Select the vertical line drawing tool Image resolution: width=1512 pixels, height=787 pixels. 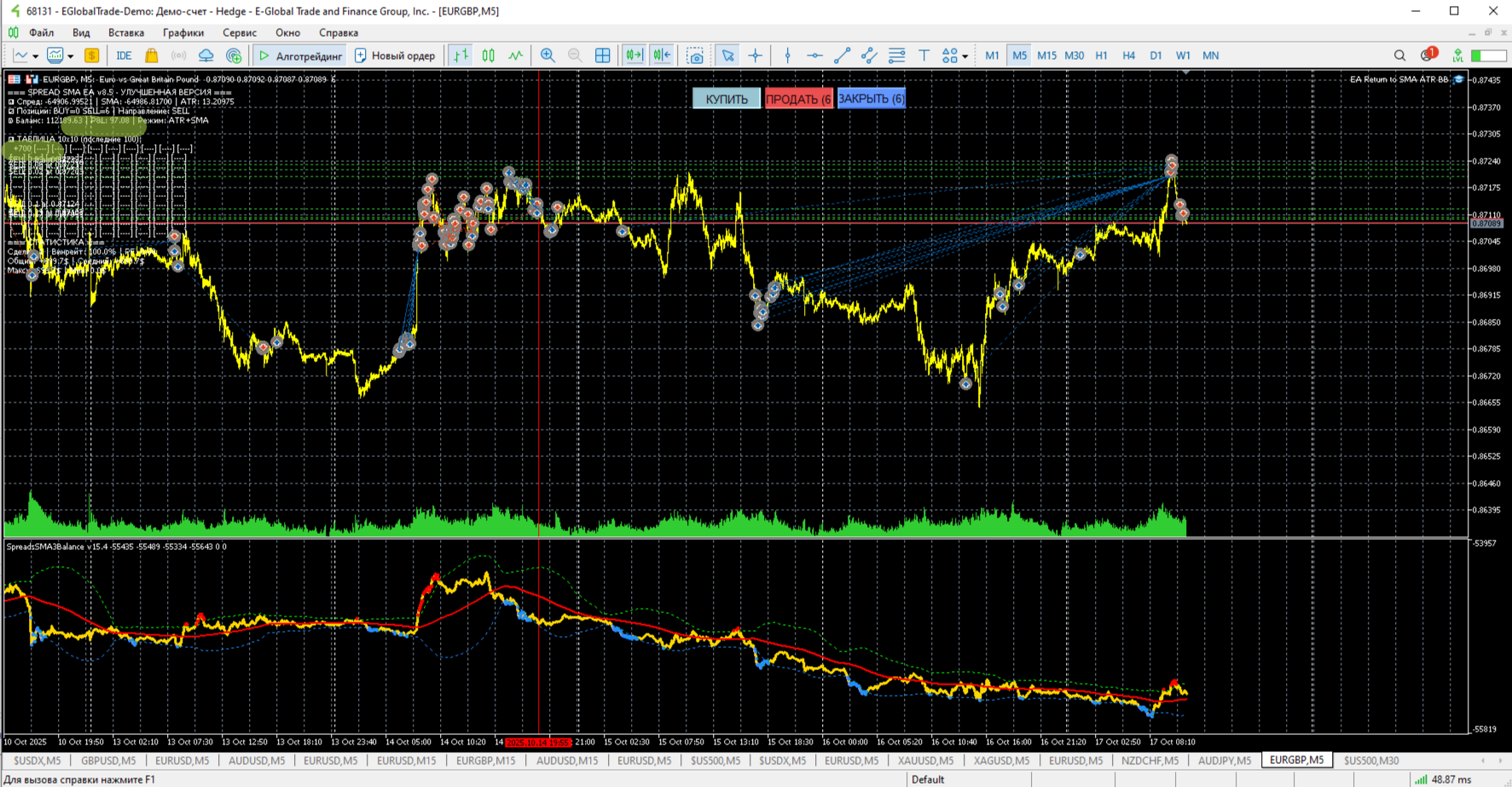point(787,55)
